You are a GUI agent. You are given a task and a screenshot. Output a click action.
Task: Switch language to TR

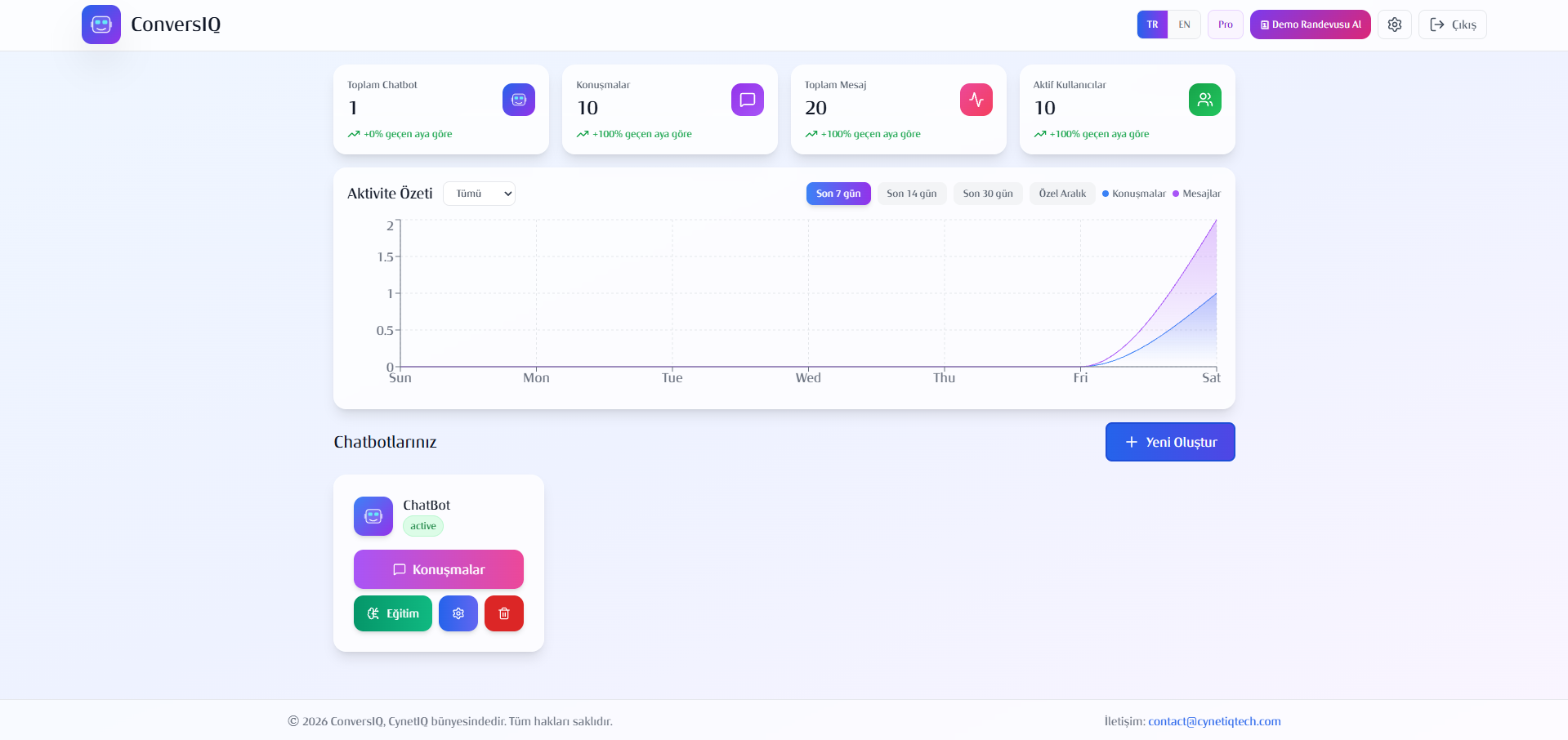(1152, 25)
